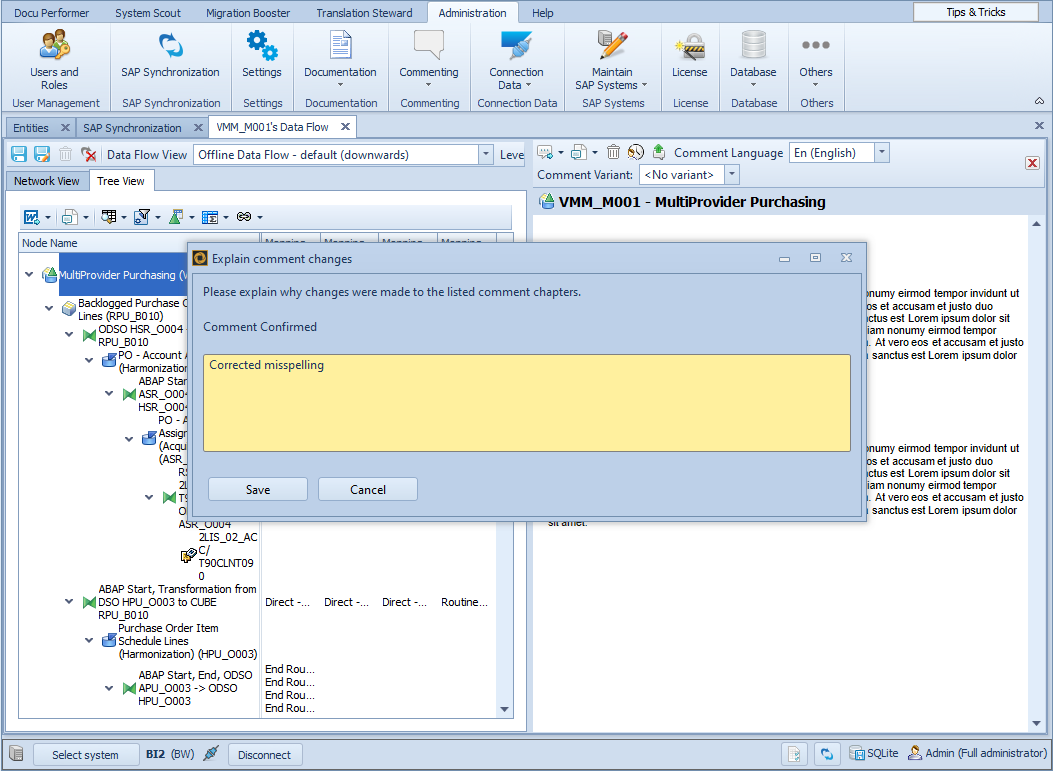This screenshot has height=771, width=1053.
Task: Collapse the Backlogged Purchase Order Lines node
Action: pos(49,309)
